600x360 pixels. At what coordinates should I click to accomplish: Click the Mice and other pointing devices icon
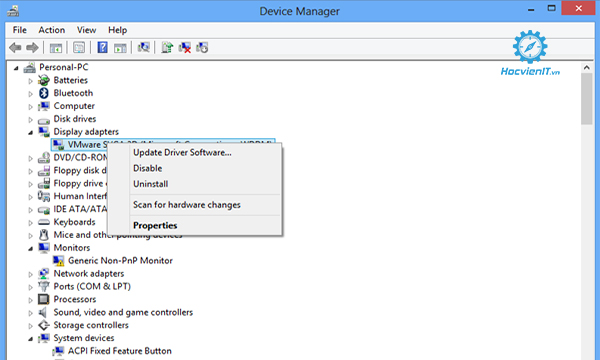coord(44,235)
